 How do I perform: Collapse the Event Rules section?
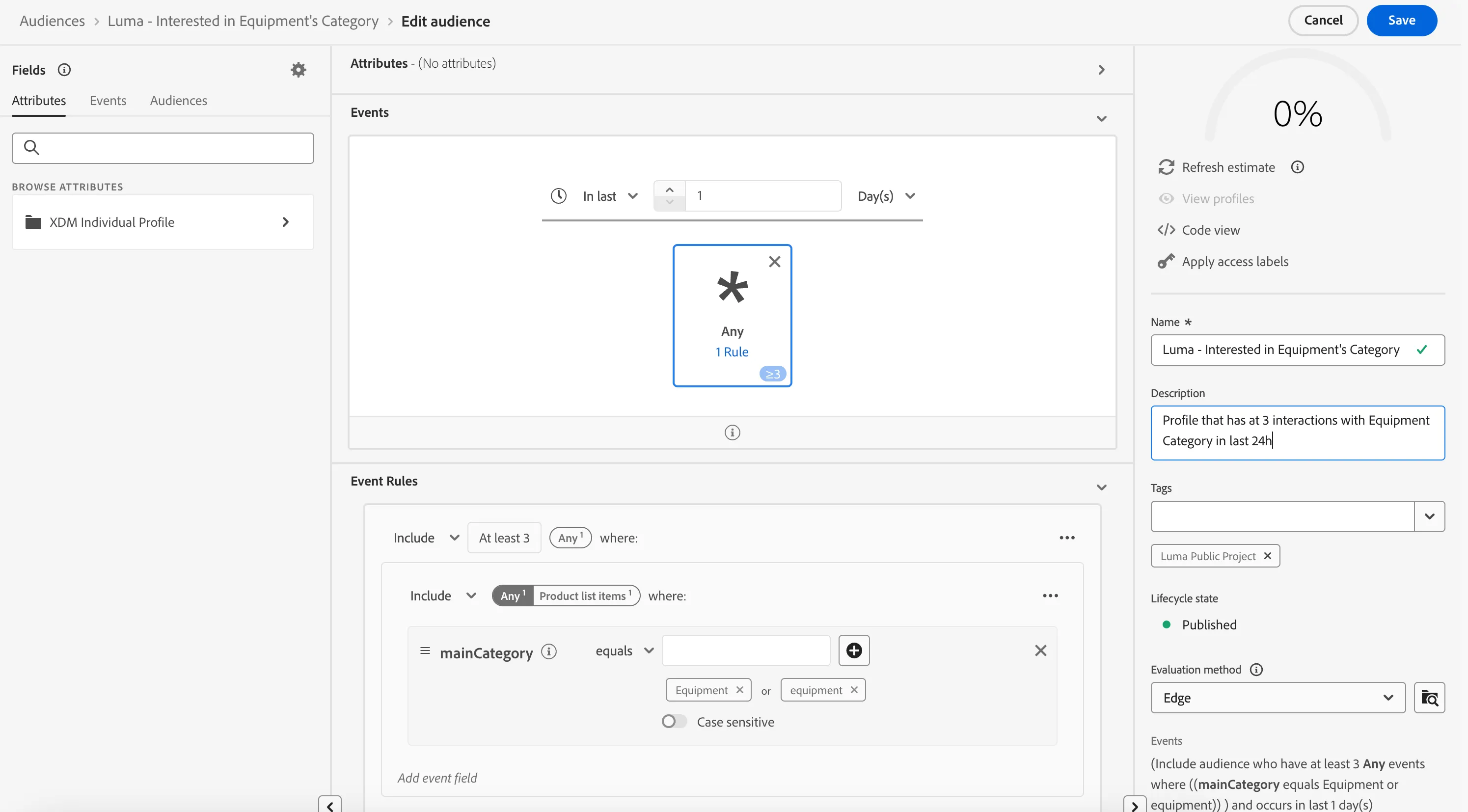pyautogui.click(x=1101, y=487)
